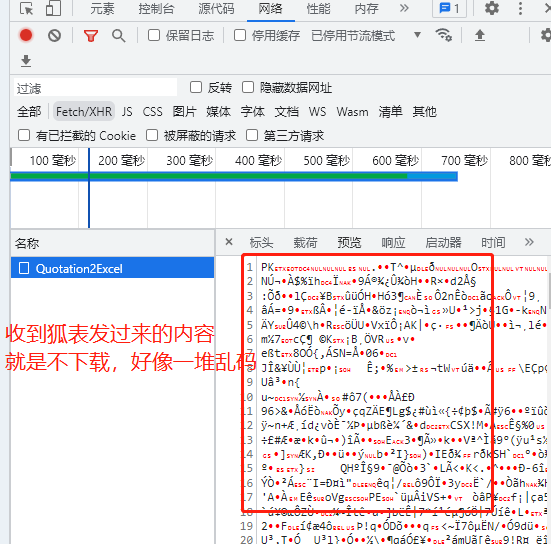Filter requests by 图片

pyautogui.click(x=184, y=112)
